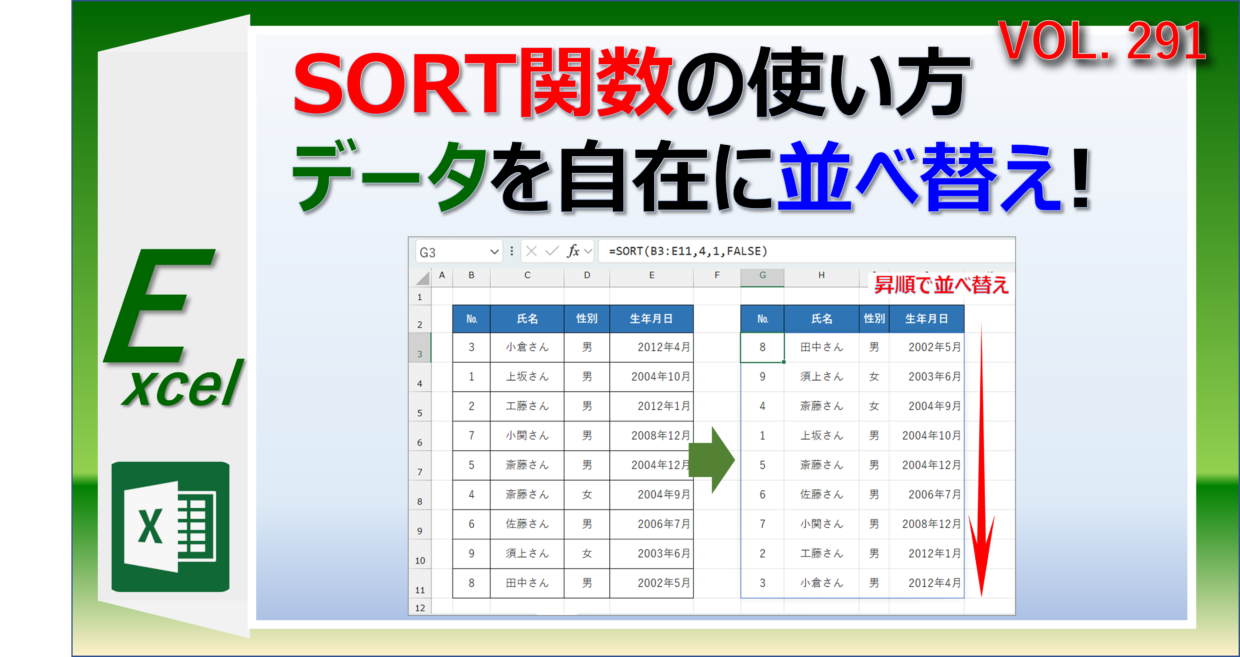This screenshot has width=1240, height=657.
Task: Click 佐藤さん in column C
Action: tap(527, 523)
